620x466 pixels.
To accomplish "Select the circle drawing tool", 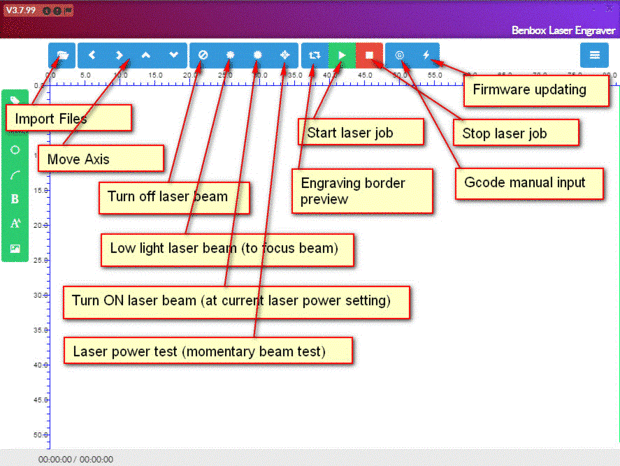I will [x=15, y=150].
